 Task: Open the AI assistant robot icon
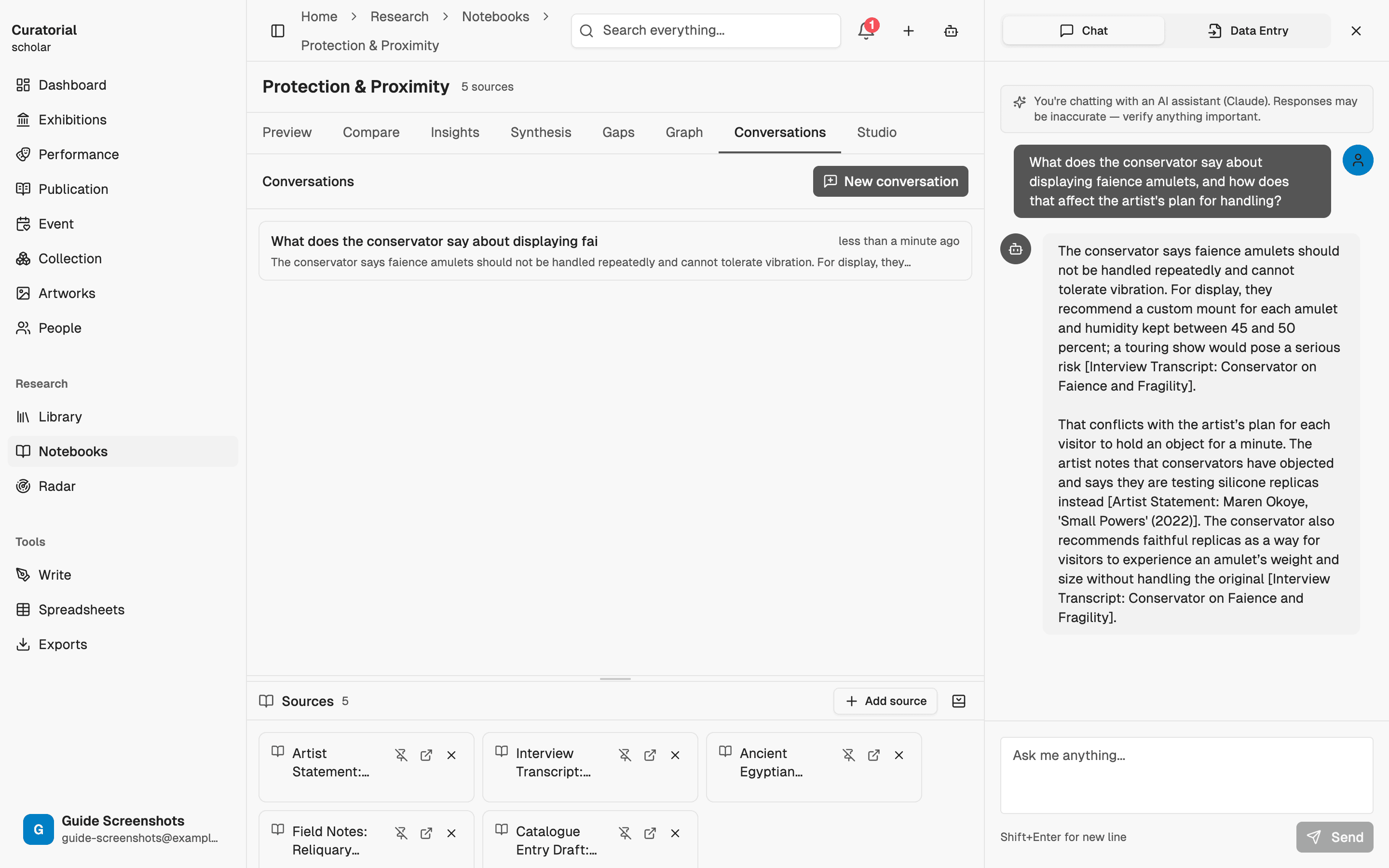click(951, 31)
